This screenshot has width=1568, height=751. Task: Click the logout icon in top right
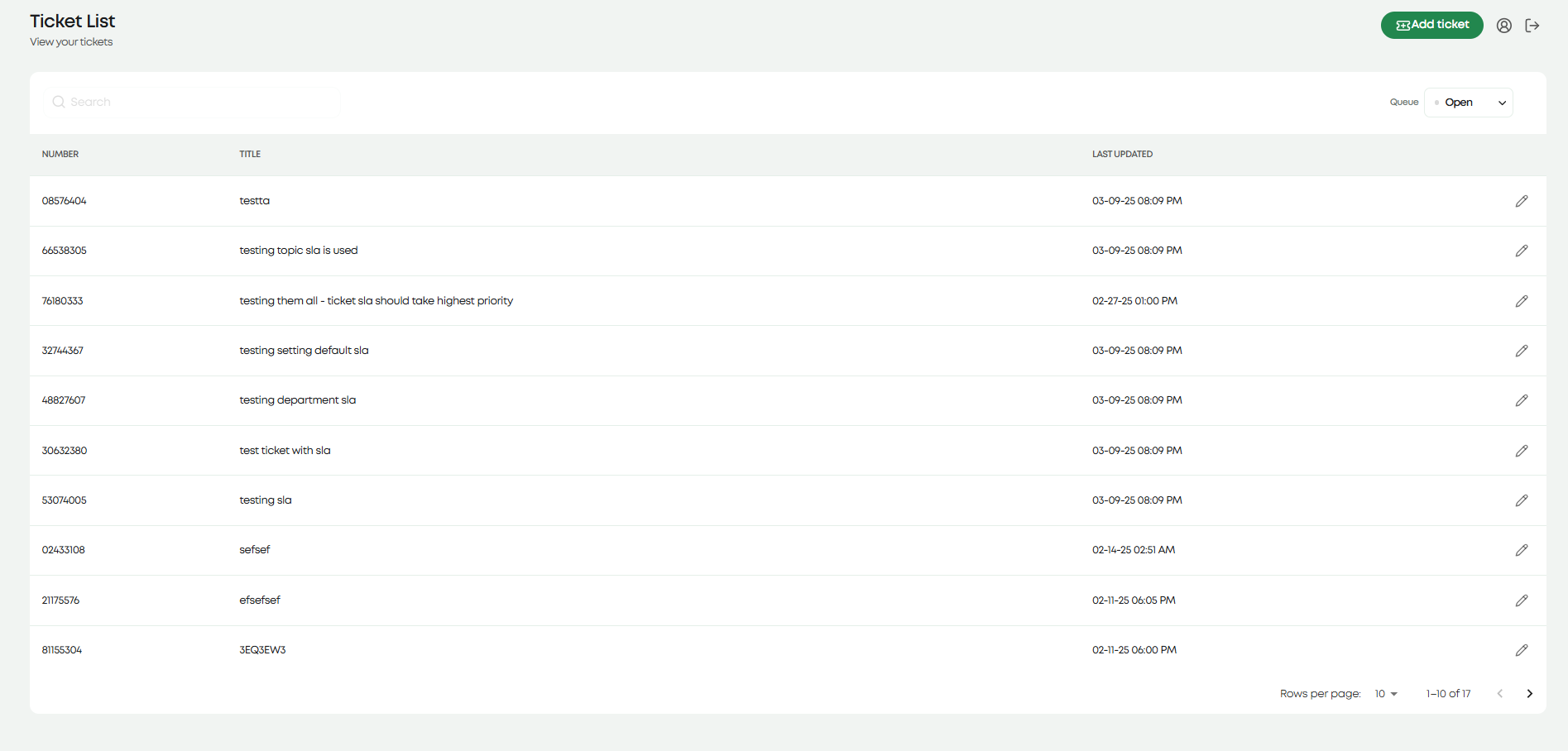(1532, 25)
